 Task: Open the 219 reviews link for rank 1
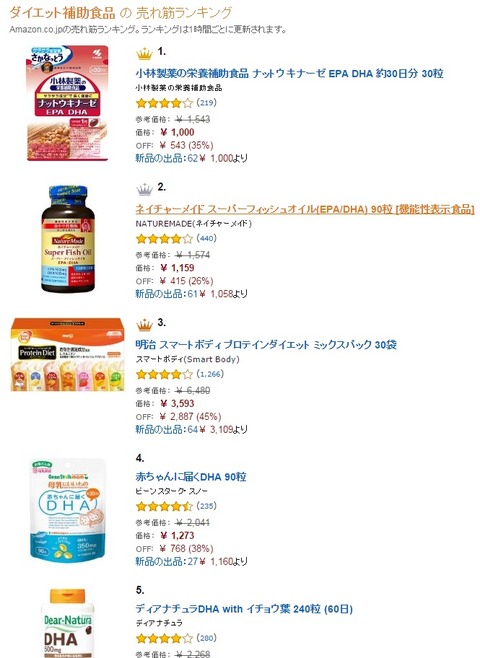206,102
